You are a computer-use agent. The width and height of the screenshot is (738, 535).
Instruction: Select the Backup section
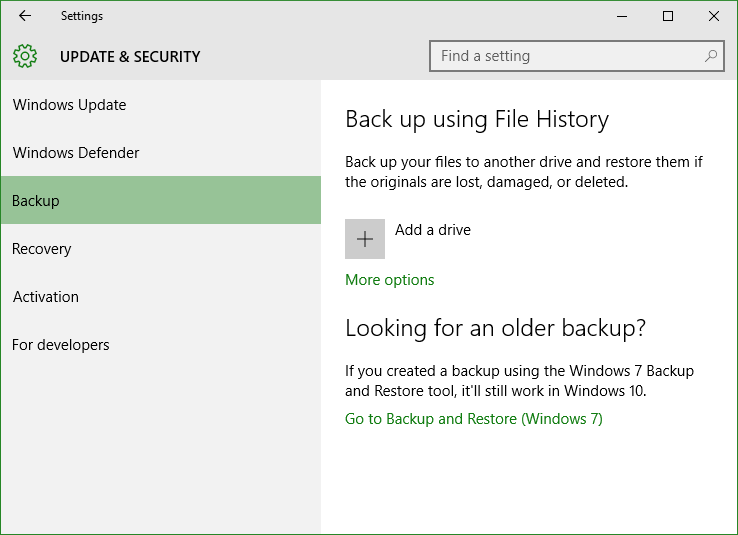pyautogui.click(x=161, y=200)
